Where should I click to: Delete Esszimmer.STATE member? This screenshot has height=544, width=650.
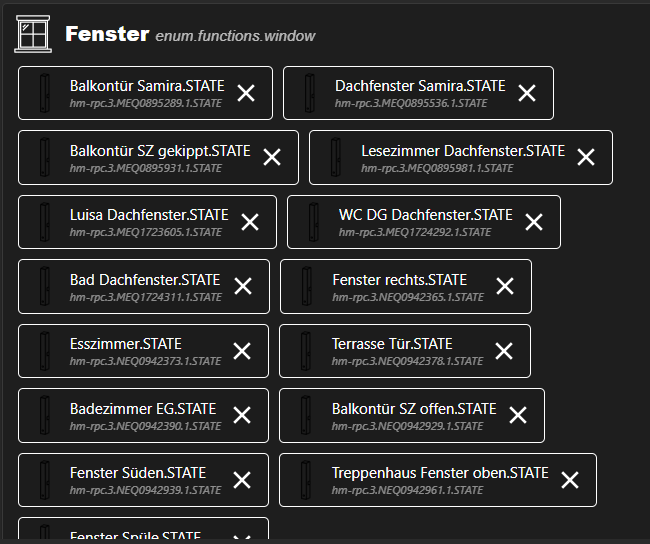click(242, 351)
